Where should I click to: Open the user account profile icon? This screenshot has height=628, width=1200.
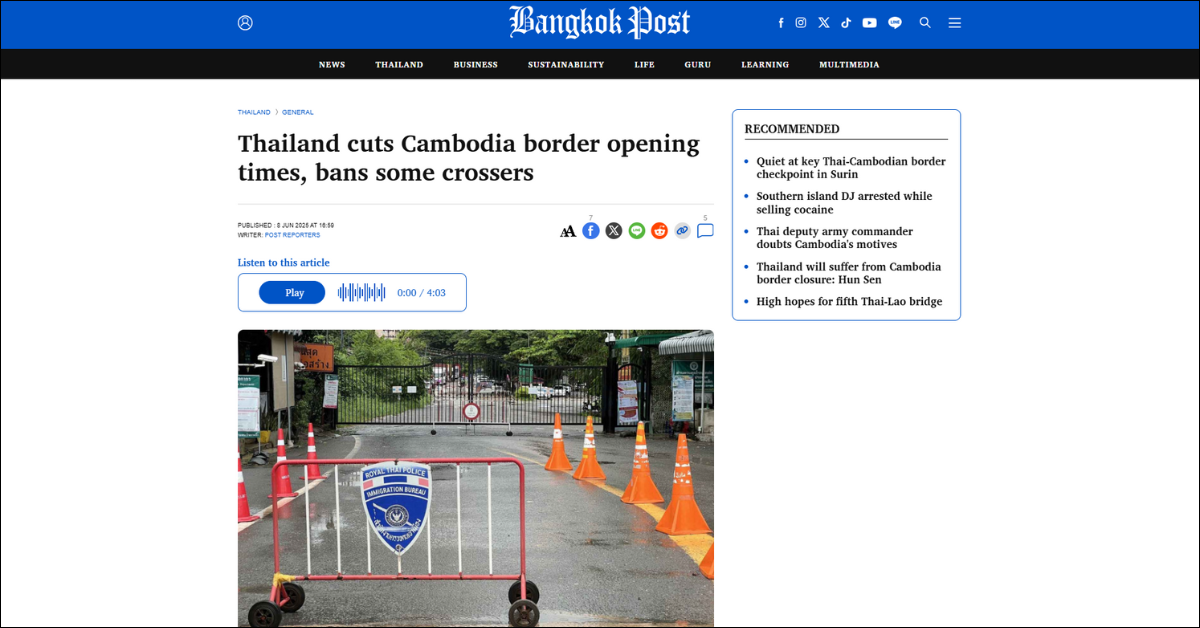click(x=245, y=22)
